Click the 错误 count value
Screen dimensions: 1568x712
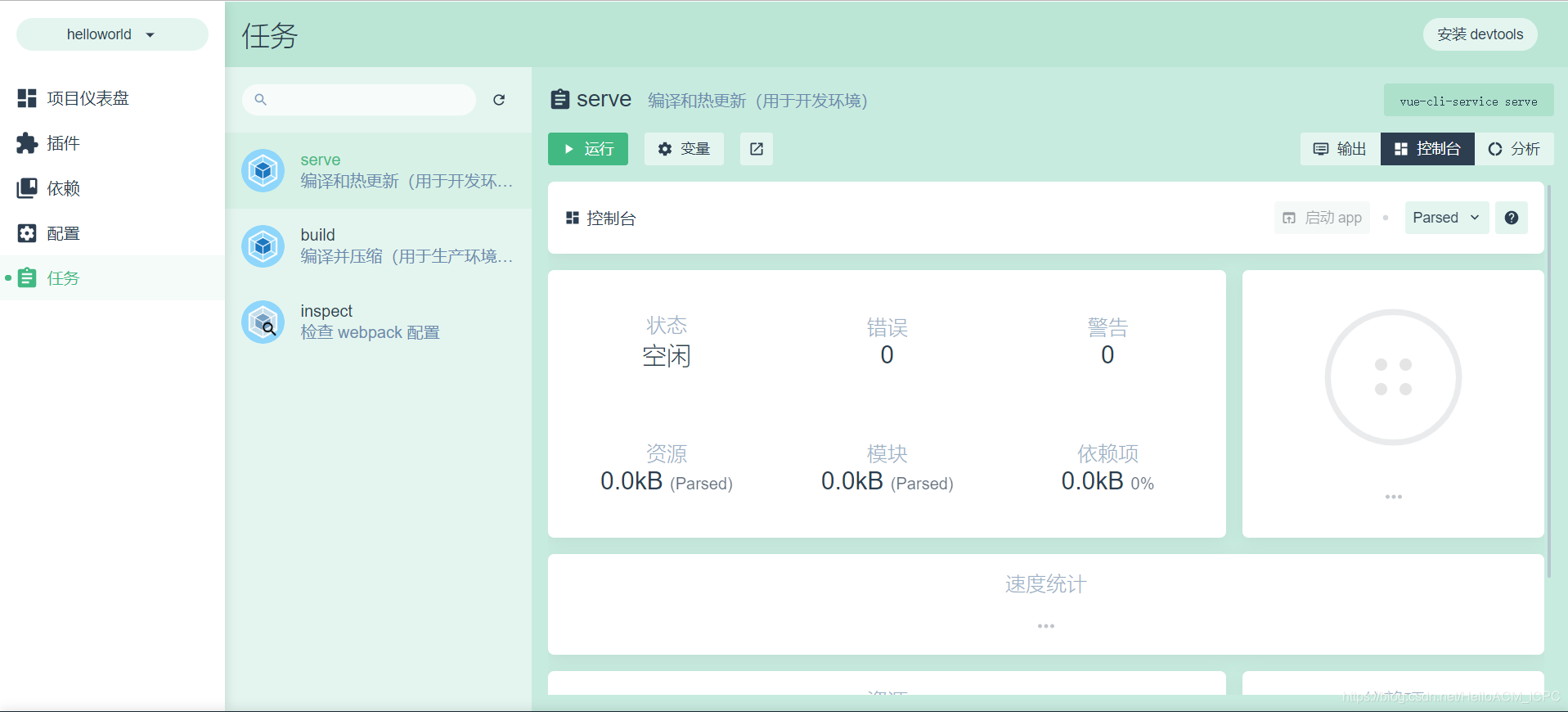pos(887,355)
